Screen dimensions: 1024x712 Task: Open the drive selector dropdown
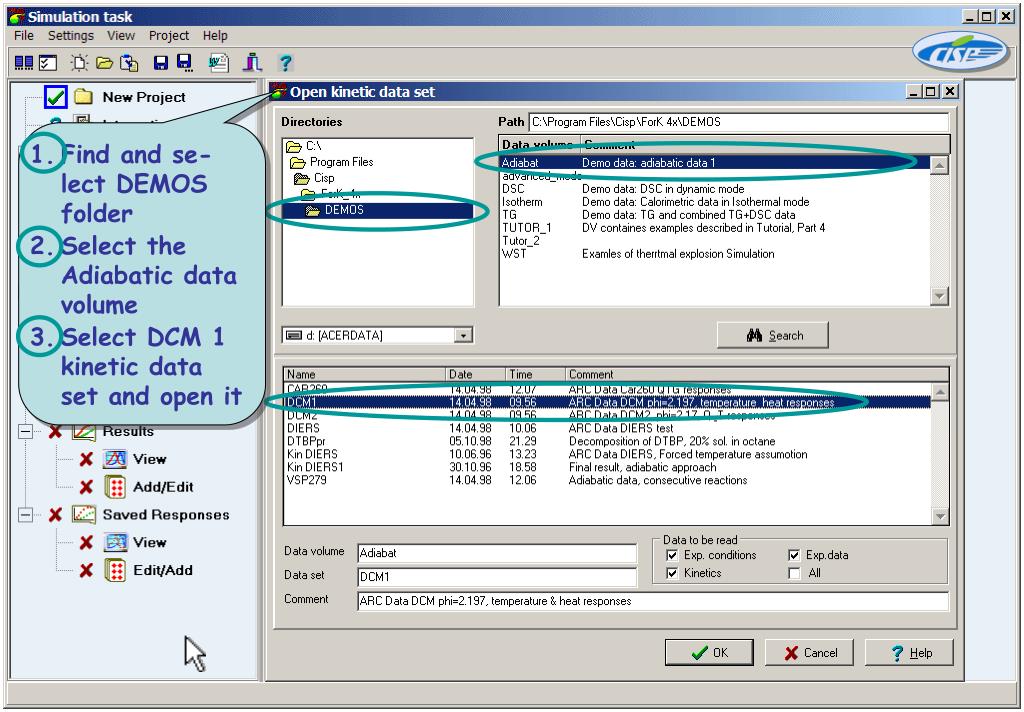[x=463, y=336]
